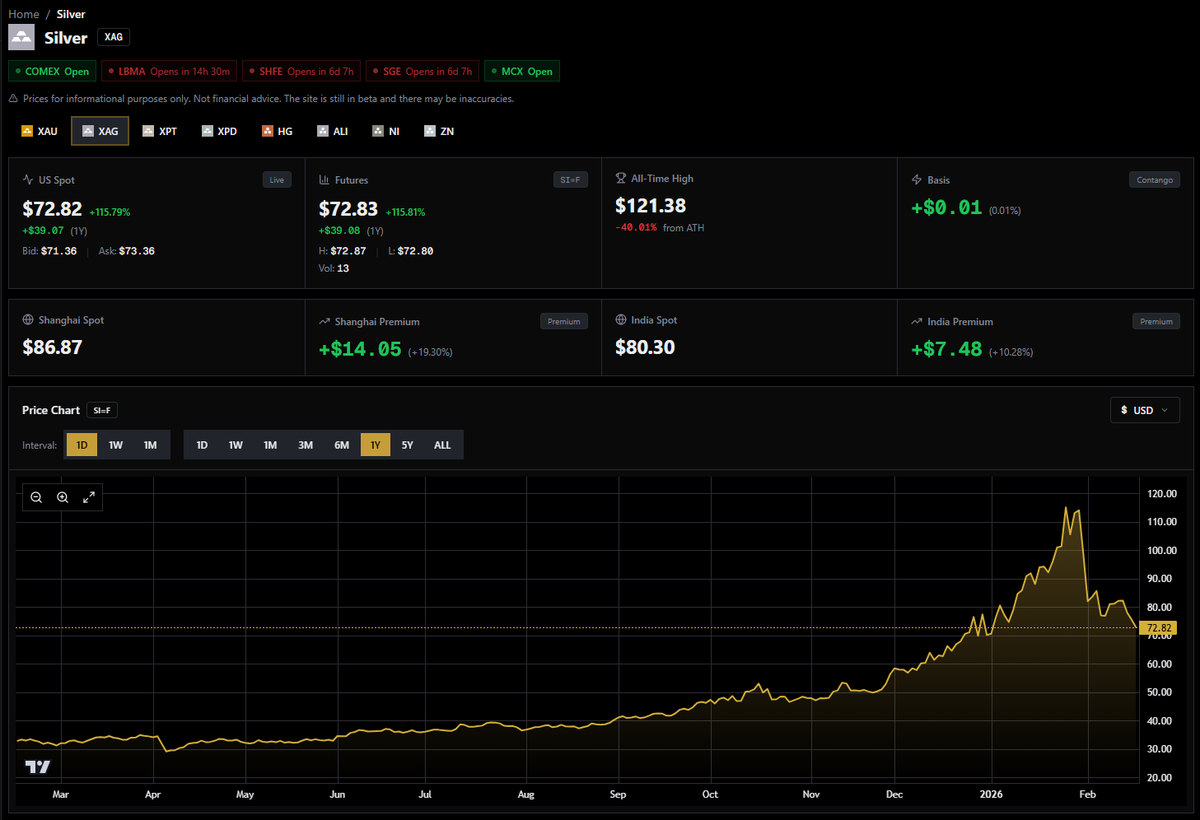This screenshot has width=1200, height=820.
Task: Go to Home in the breadcrumb
Action: pyautogui.click(x=24, y=14)
